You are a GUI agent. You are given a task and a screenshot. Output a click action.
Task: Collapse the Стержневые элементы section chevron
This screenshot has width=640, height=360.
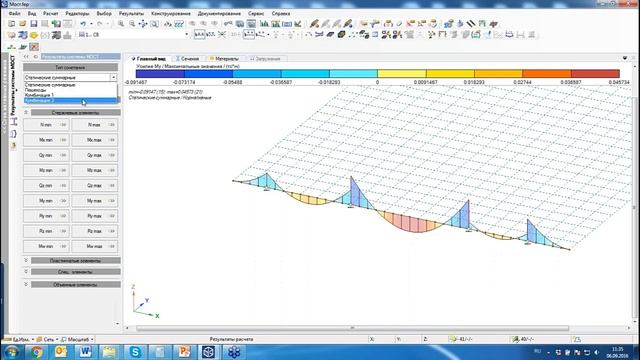[26, 112]
